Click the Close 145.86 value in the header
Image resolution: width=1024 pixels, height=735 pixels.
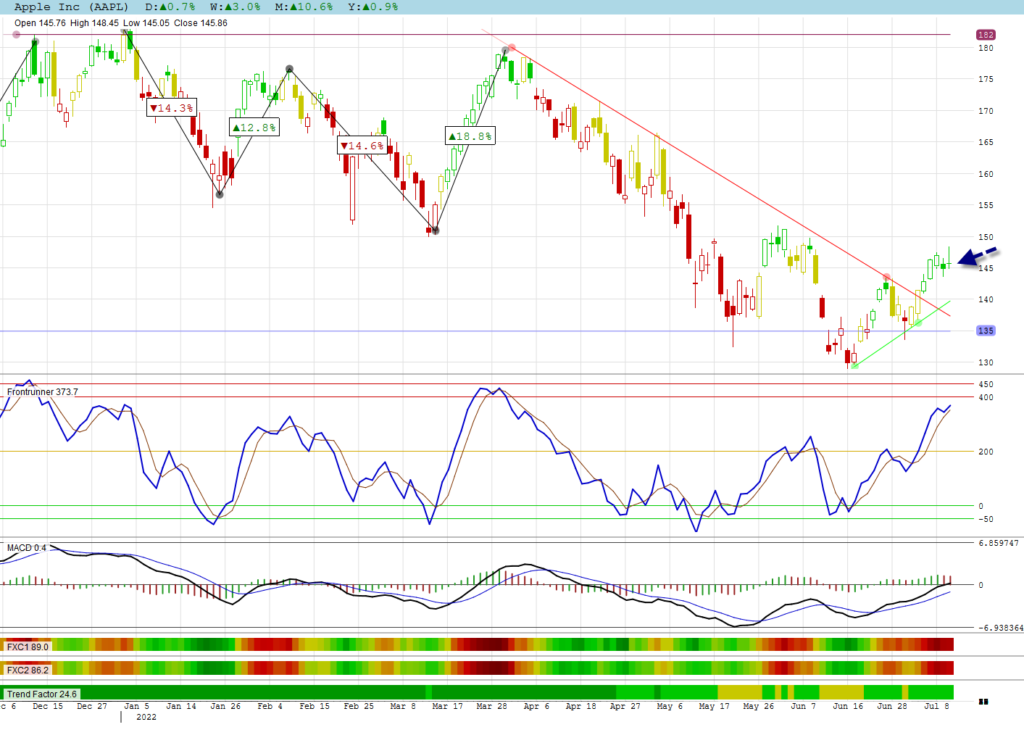pyautogui.click(x=200, y=23)
